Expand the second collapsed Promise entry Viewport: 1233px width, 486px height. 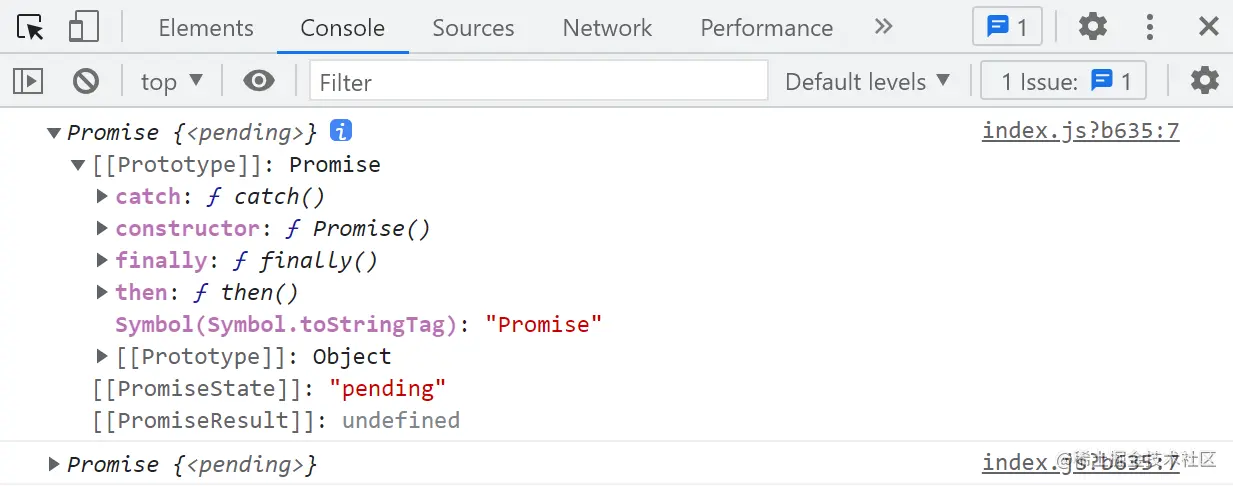[x=54, y=464]
